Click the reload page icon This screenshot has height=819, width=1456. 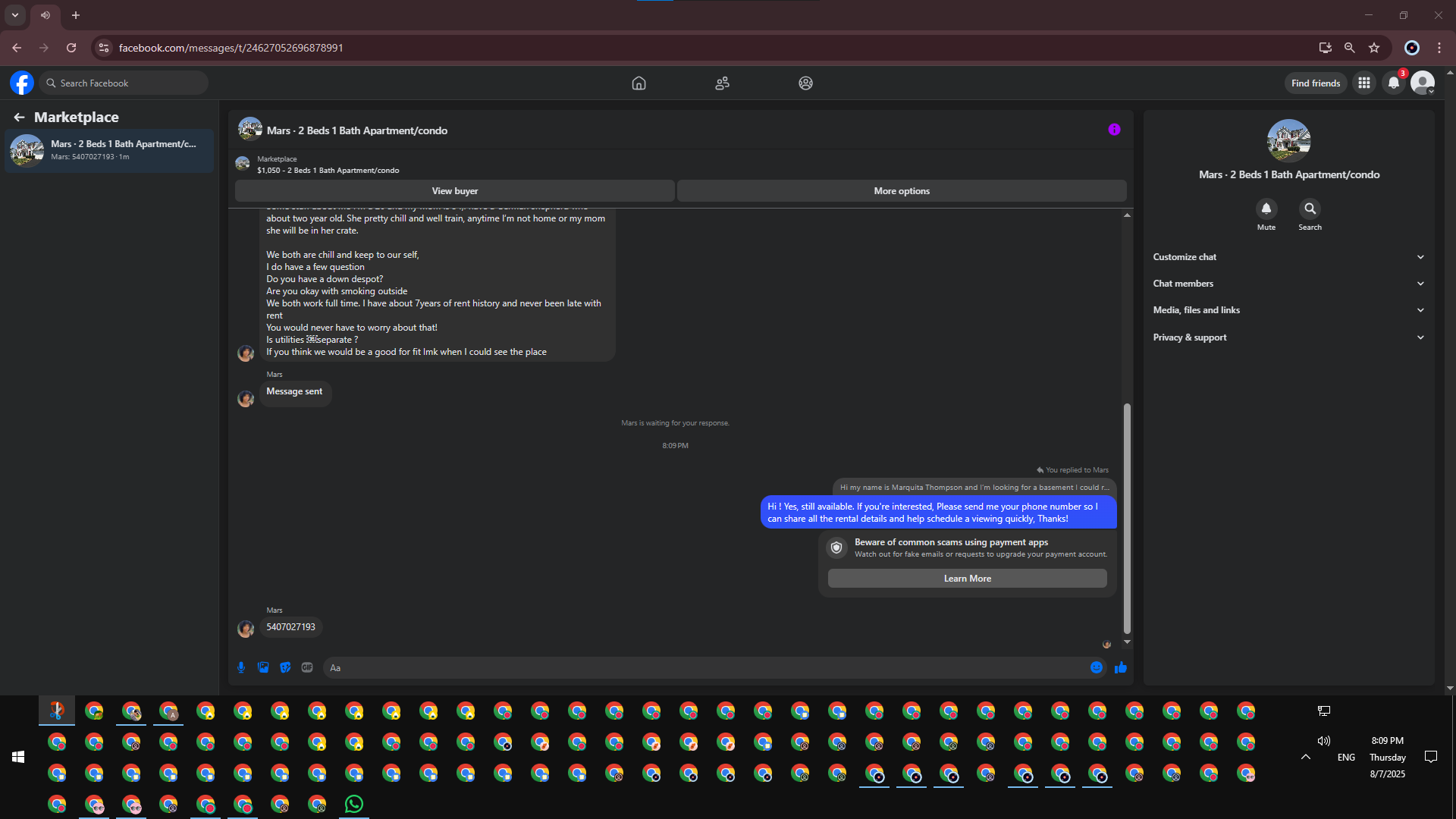point(71,48)
